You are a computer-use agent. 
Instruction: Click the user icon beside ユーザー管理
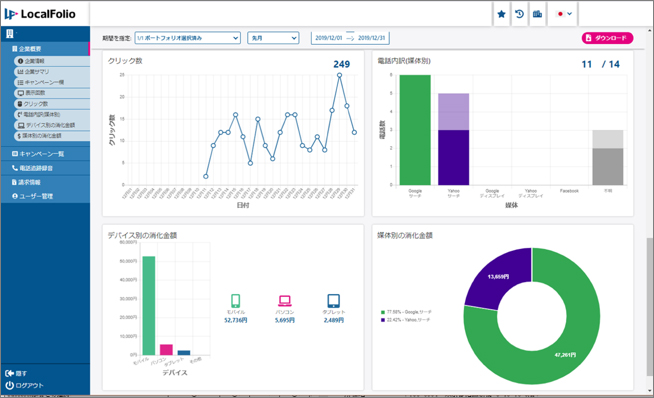[15, 196]
